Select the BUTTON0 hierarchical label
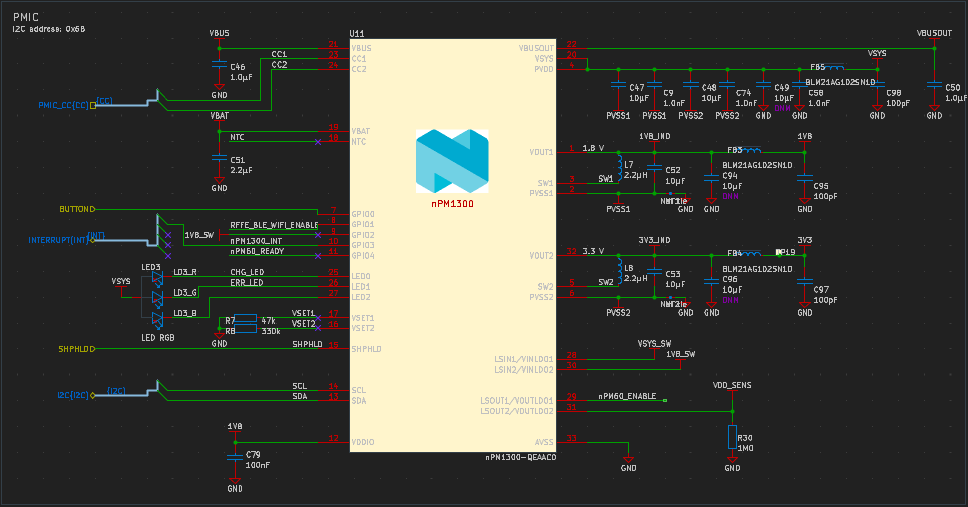The width and height of the screenshot is (968, 507). (77, 209)
